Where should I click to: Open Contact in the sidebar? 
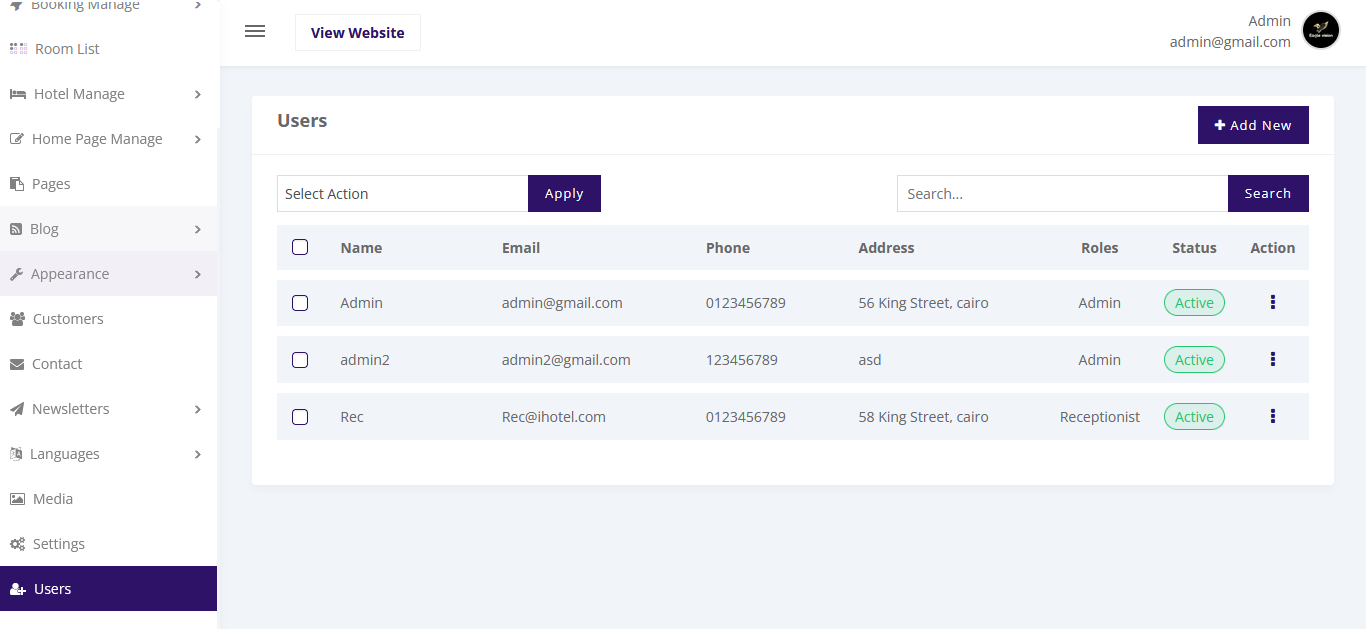[56, 364]
